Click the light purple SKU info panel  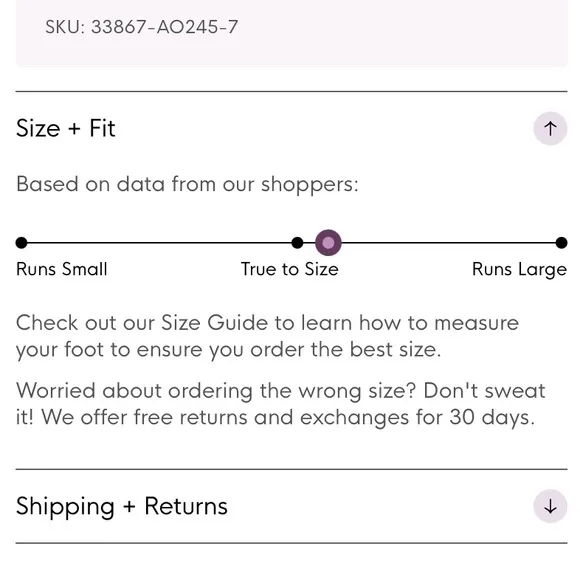291,33
